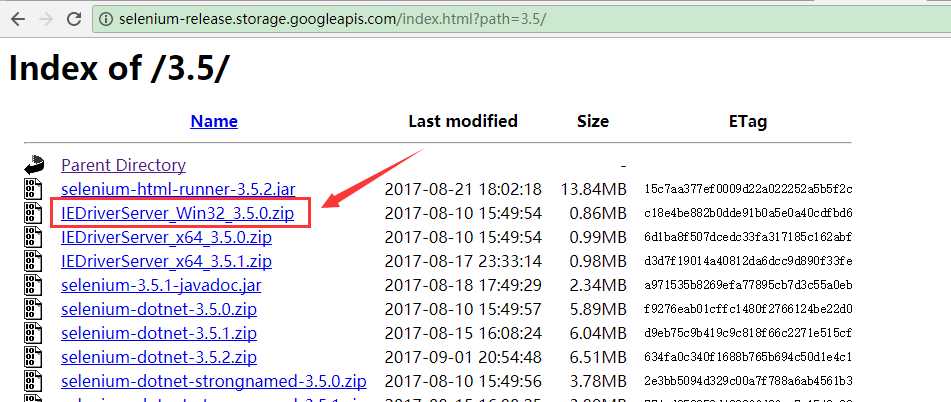
Task: Click the 0.99MB size value
Action: (x=598, y=238)
